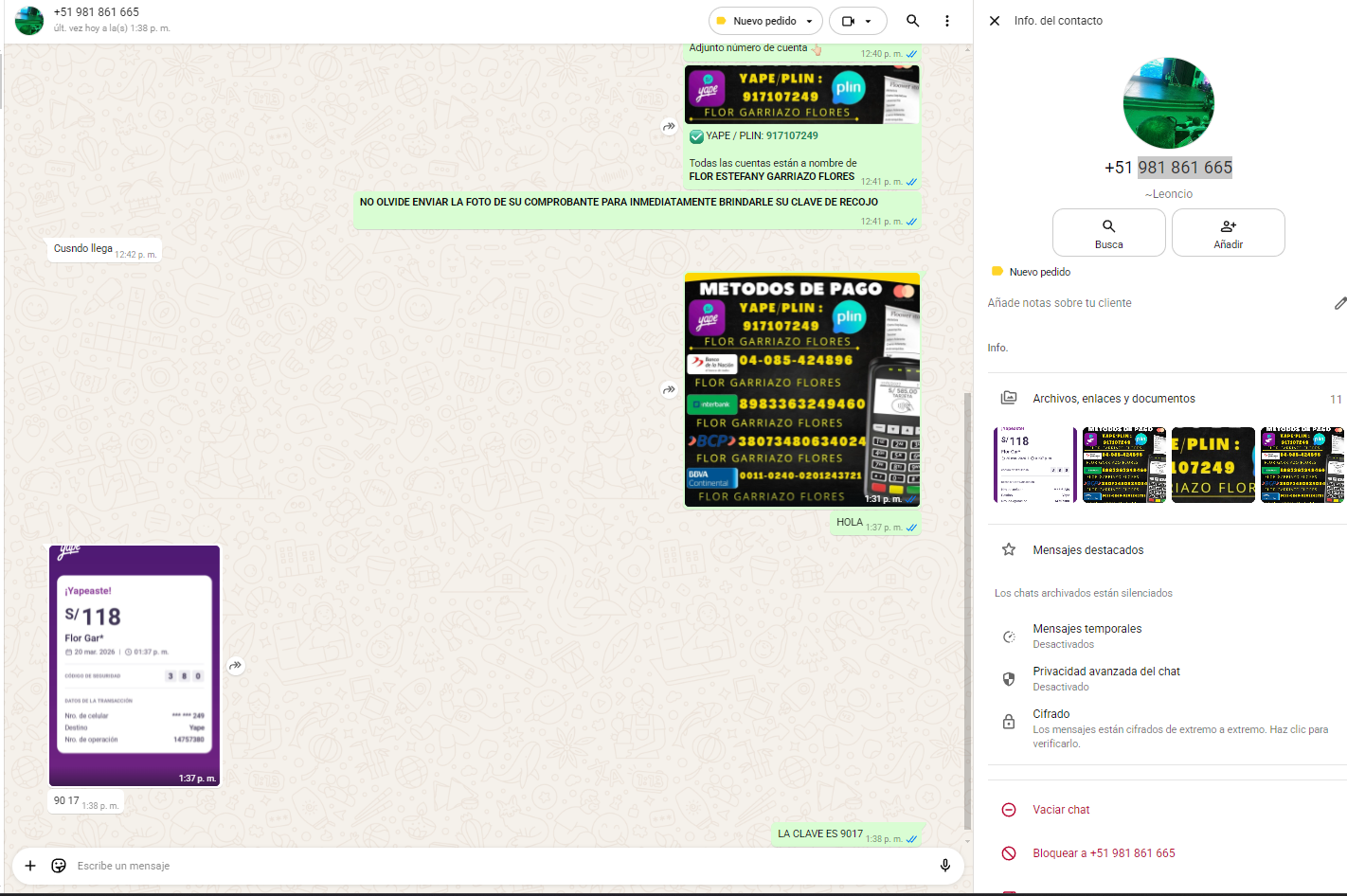Open the three-dot chat options menu
Viewport: 1347px width, 896px height.
pos(946,21)
